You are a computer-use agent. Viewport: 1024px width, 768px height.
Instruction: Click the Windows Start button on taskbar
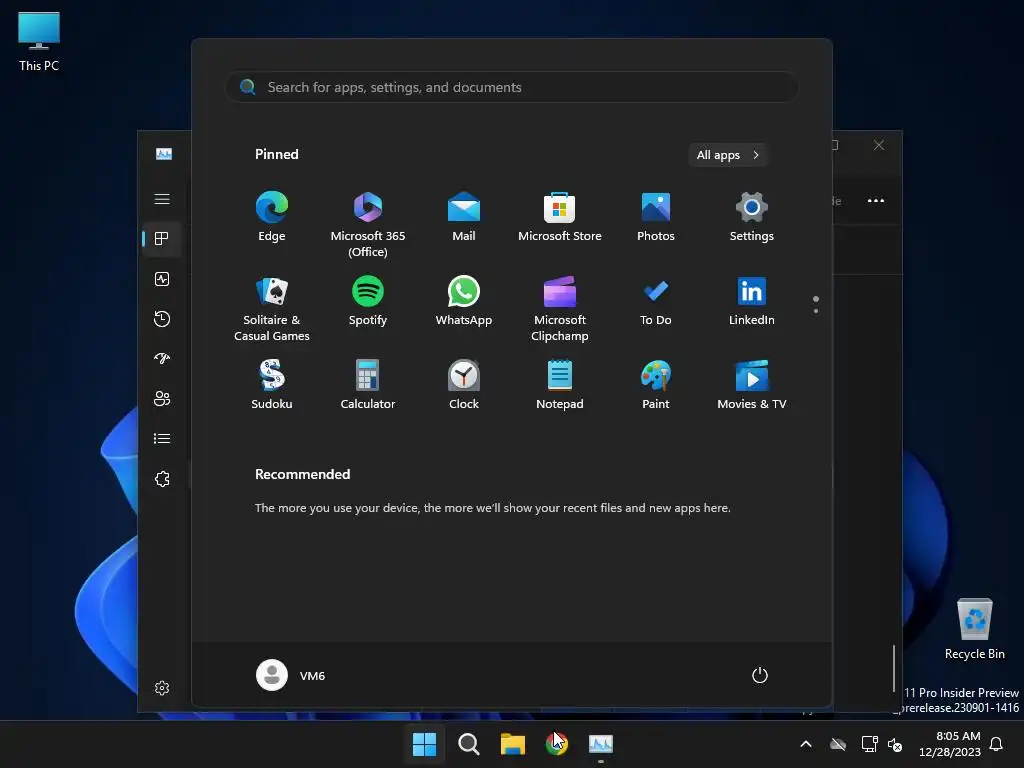tap(424, 744)
